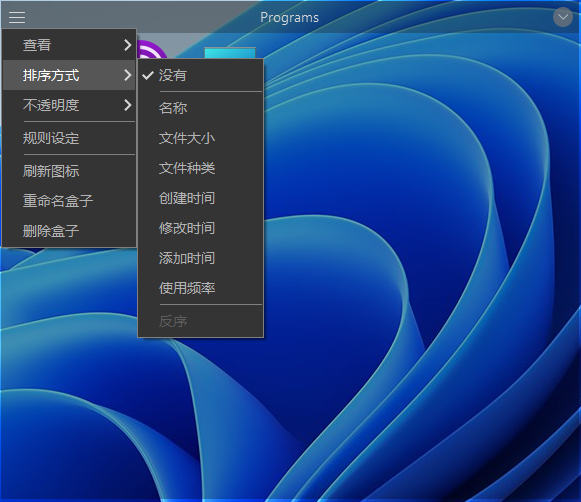This screenshot has height=502, width=581.
Task: Choose 规则设定 from the menu
Action: 69,138
